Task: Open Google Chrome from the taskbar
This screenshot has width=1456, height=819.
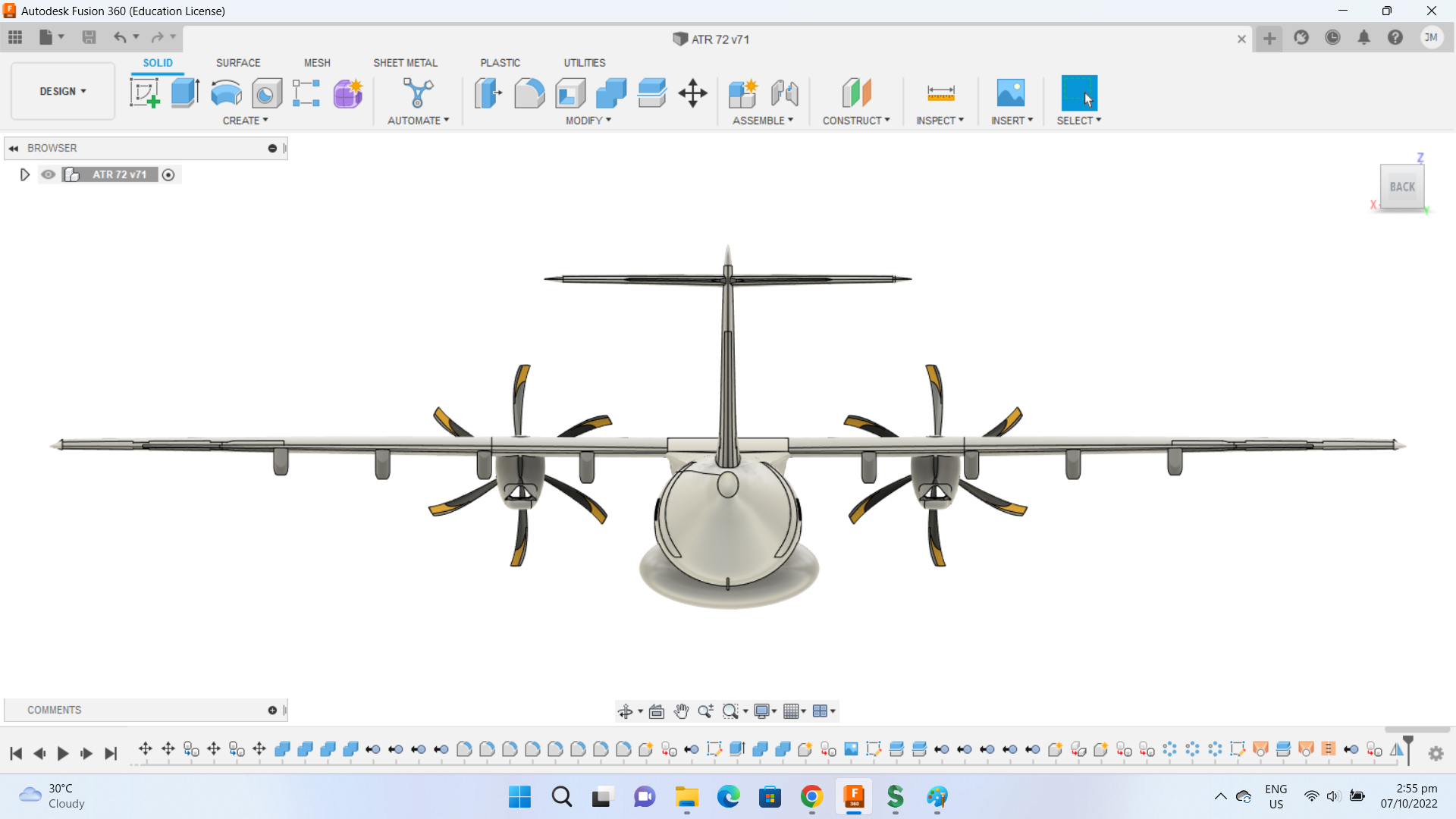Action: pos(811,797)
